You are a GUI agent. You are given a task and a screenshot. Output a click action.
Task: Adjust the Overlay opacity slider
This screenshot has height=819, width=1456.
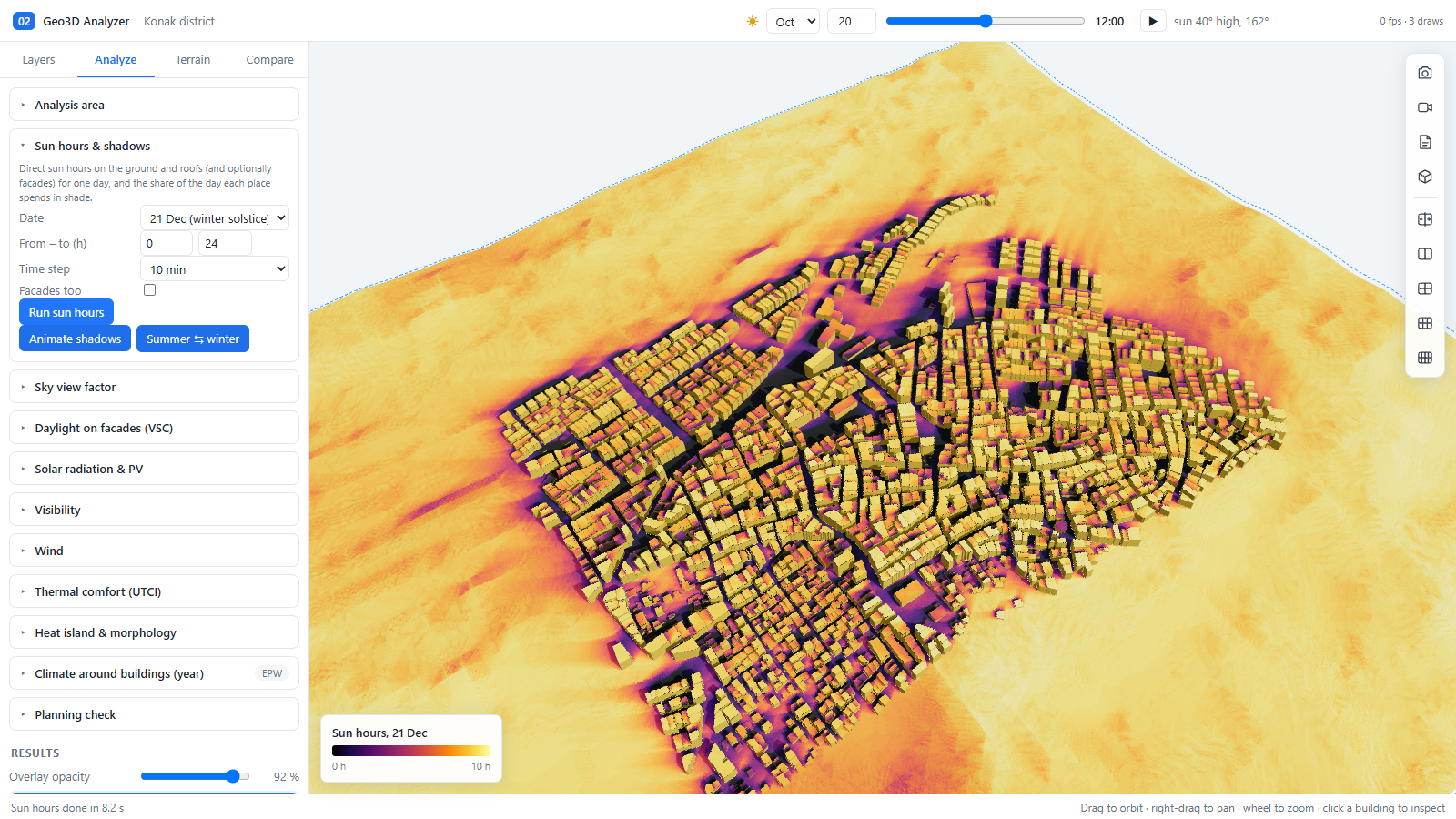coord(195,776)
